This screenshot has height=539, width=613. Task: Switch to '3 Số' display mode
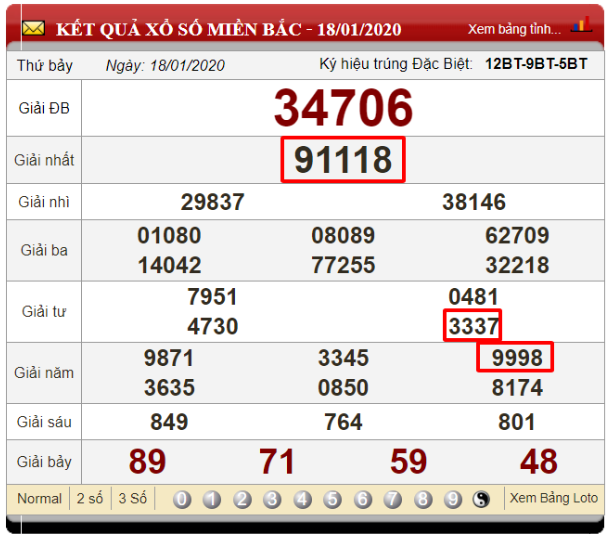click(132, 498)
